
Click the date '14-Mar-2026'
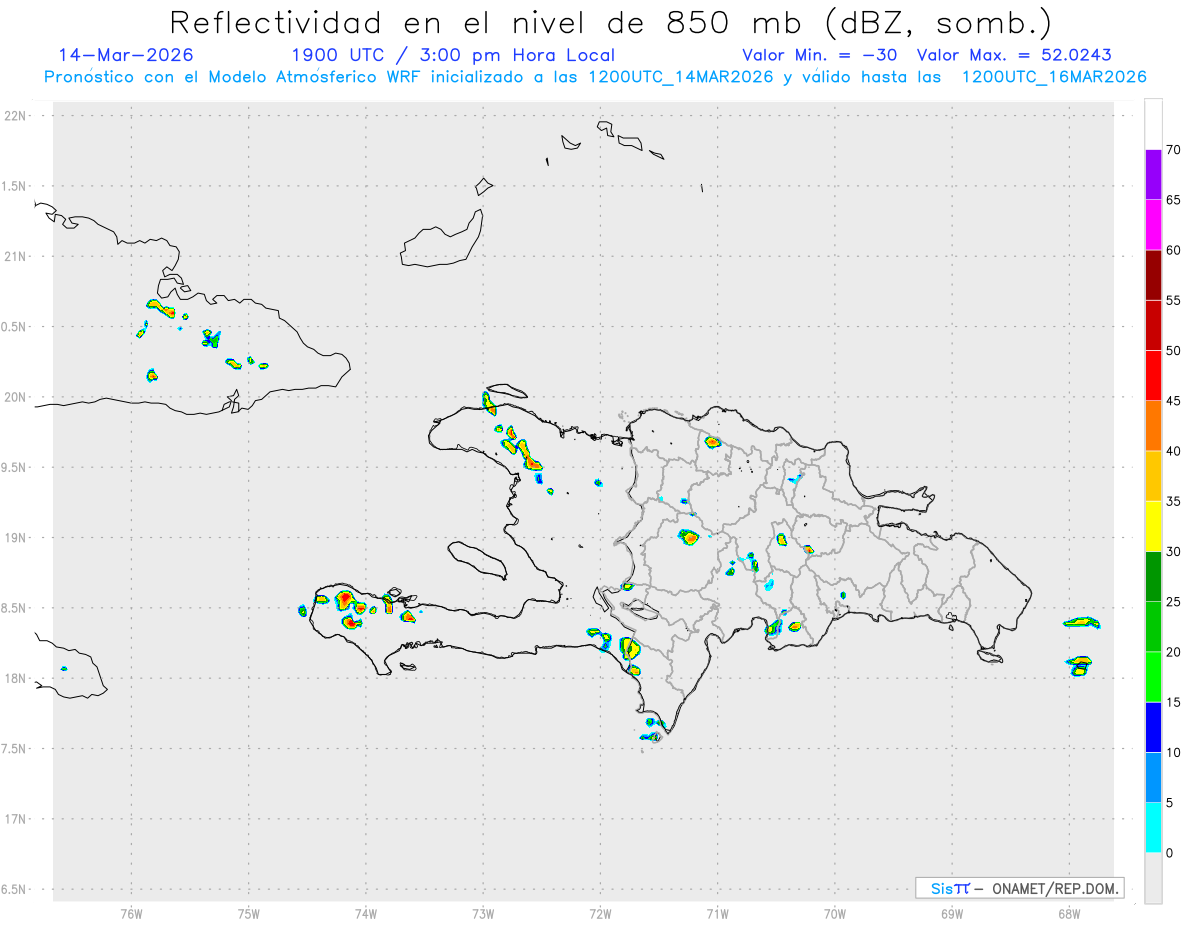pyautogui.click(x=126, y=55)
